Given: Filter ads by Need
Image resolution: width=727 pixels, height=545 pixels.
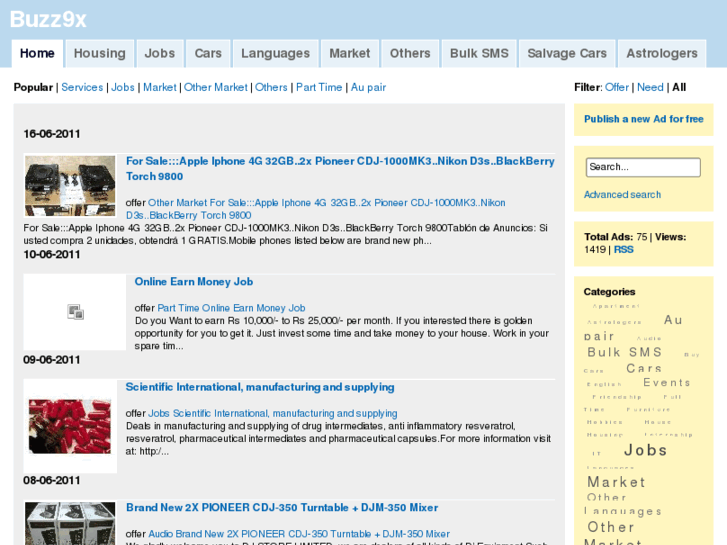Looking at the screenshot, I should (650, 87).
